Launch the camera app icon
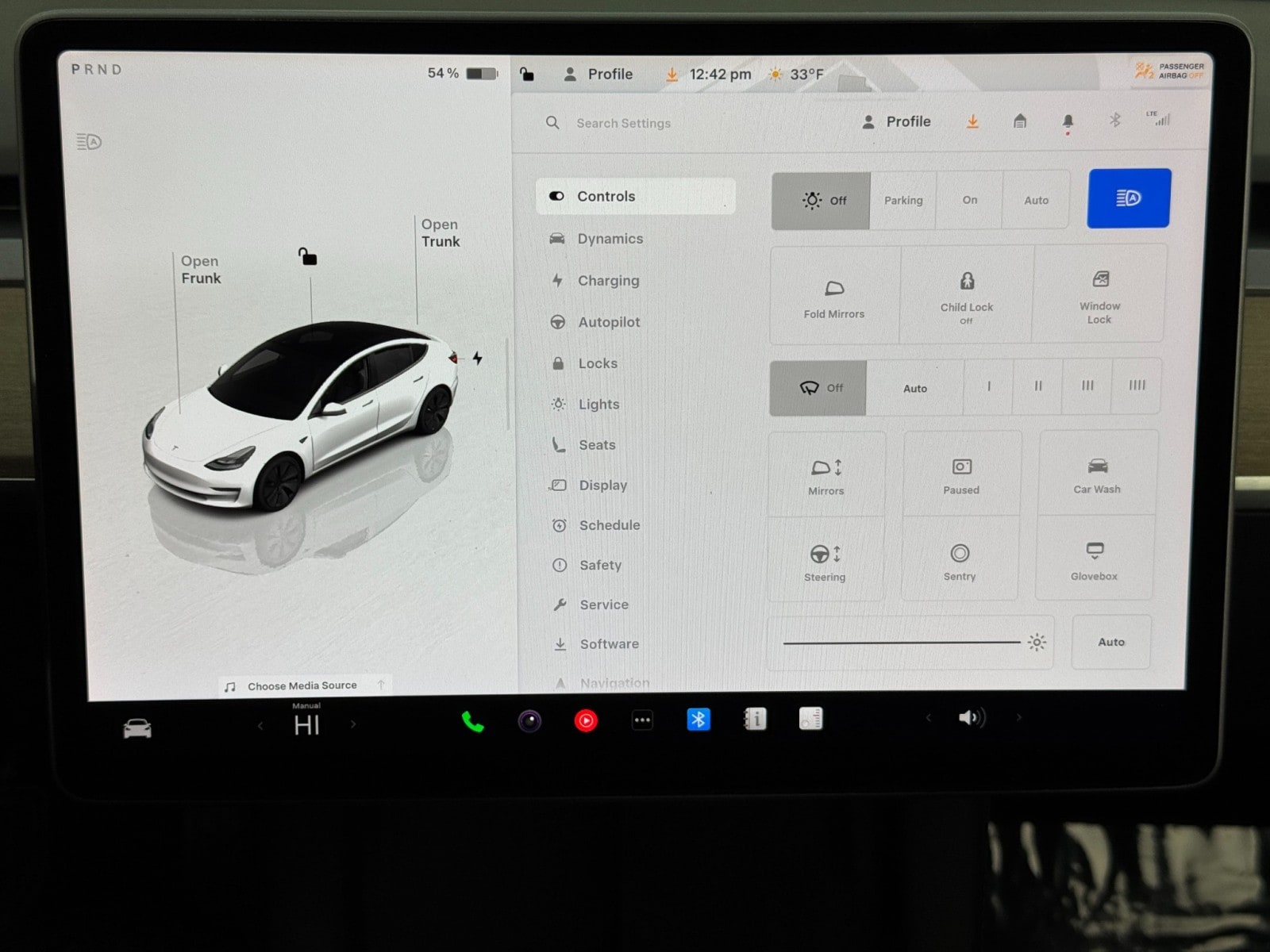The height and width of the screenshot is (952, 1270). 529,720
